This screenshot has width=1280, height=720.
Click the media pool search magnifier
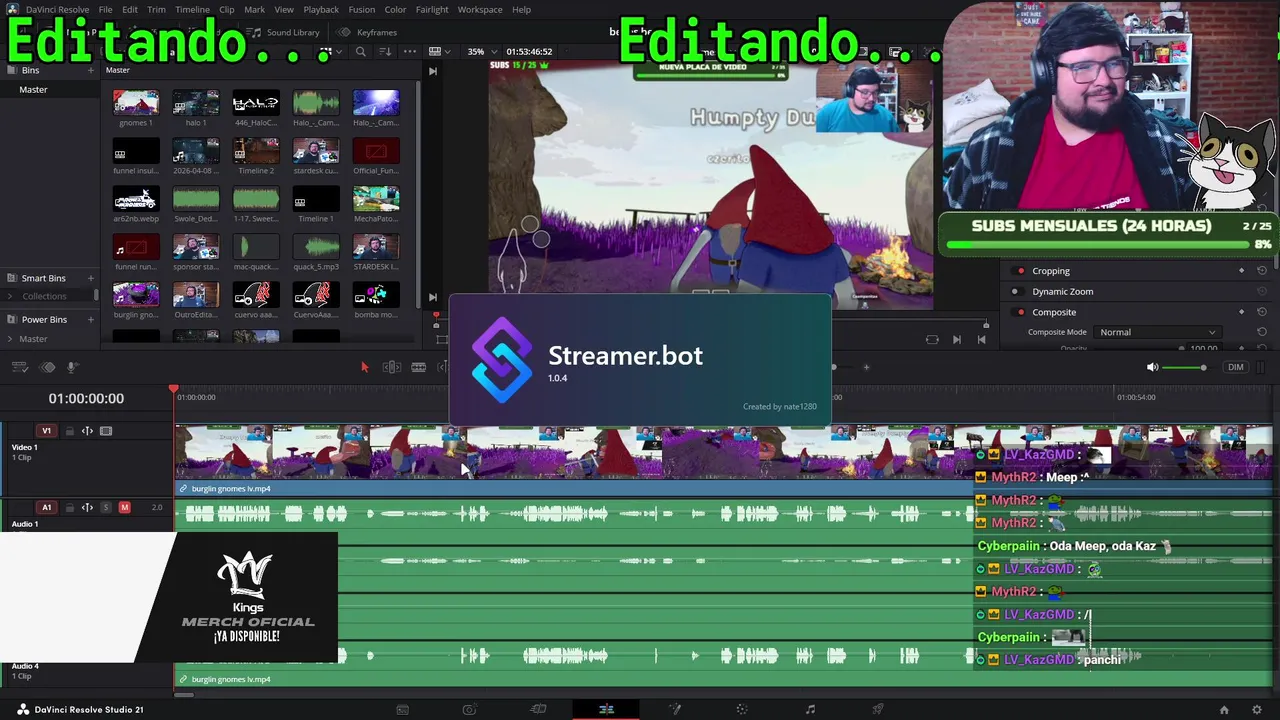click(x=361, y=51)
